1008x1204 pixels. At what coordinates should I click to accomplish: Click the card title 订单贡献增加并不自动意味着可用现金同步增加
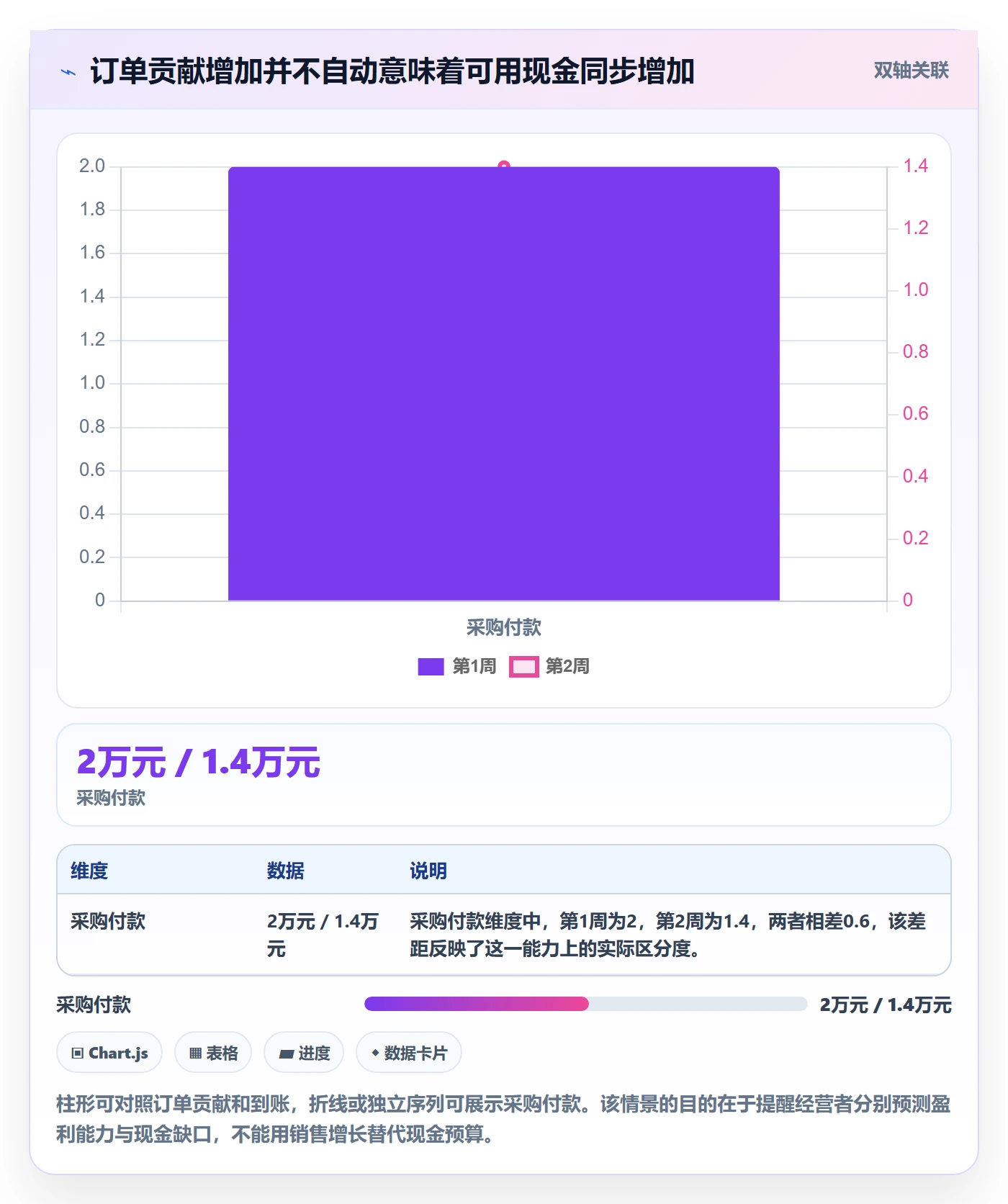(392, 71)
